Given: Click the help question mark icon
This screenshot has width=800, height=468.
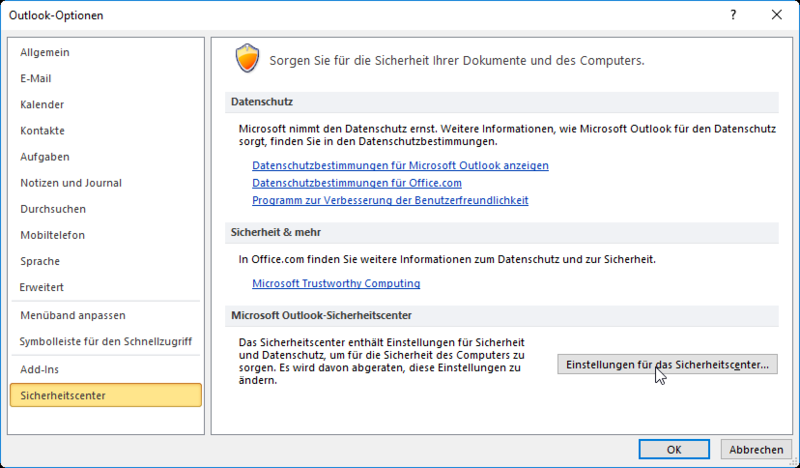Looking at the screenshot, I should point(732,15).
